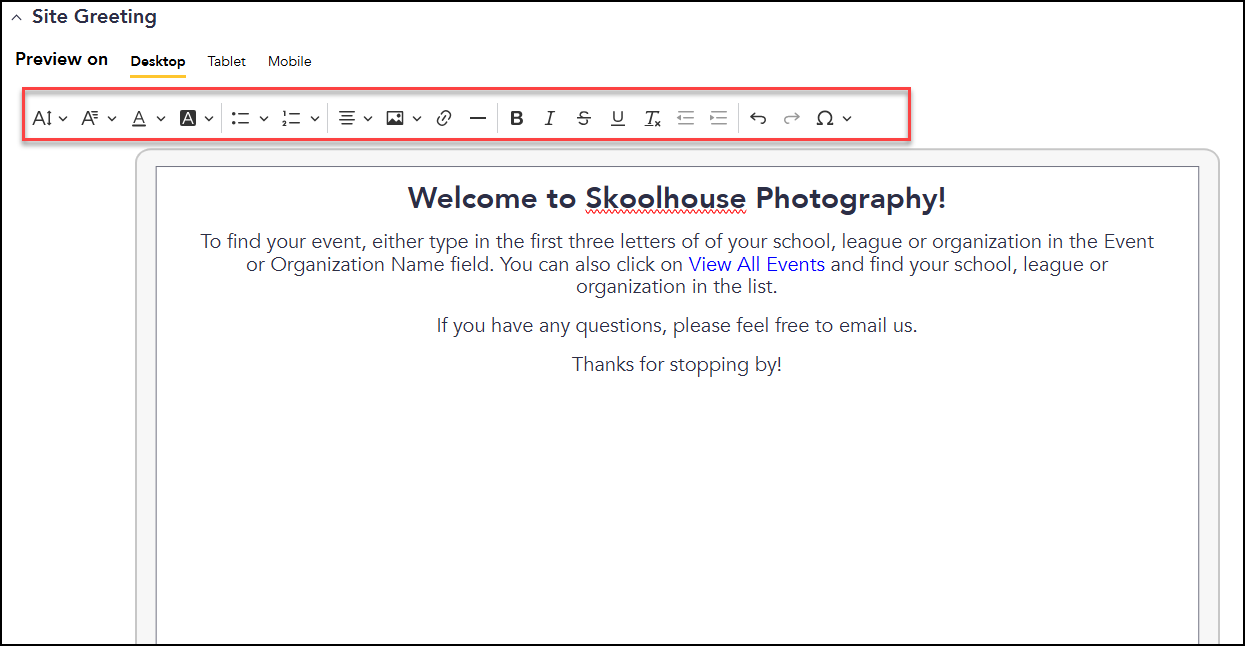
Task: Apply strikethrough formatting
Action: (x=584, y=118)
